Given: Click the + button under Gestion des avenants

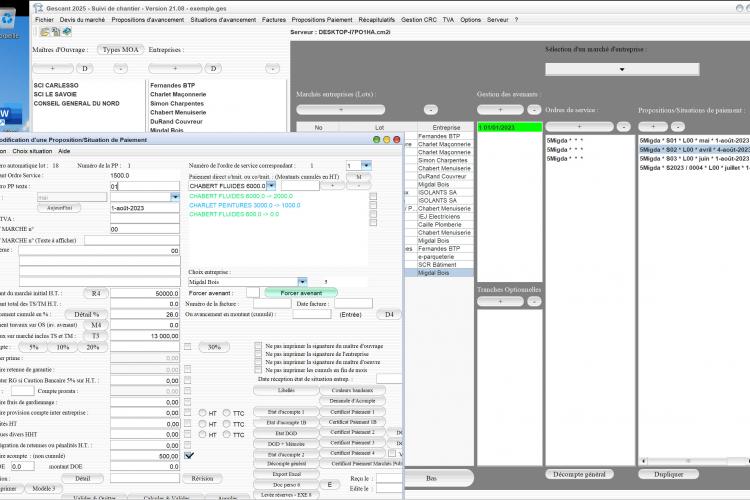Looking at the screenshot, I should (x=500, y=110).
